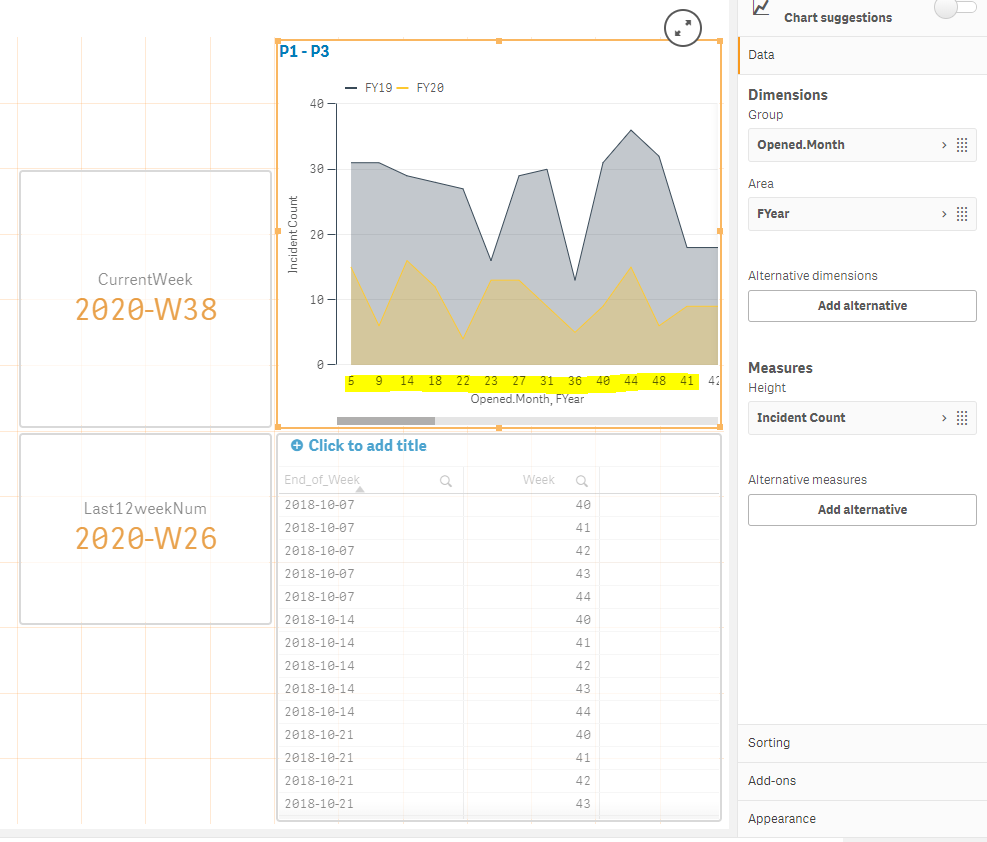The height and width of the screenshot is (842, 987).
Task: Select the CurrentWeek KPI tile
Action: click(x=145, y=298)
